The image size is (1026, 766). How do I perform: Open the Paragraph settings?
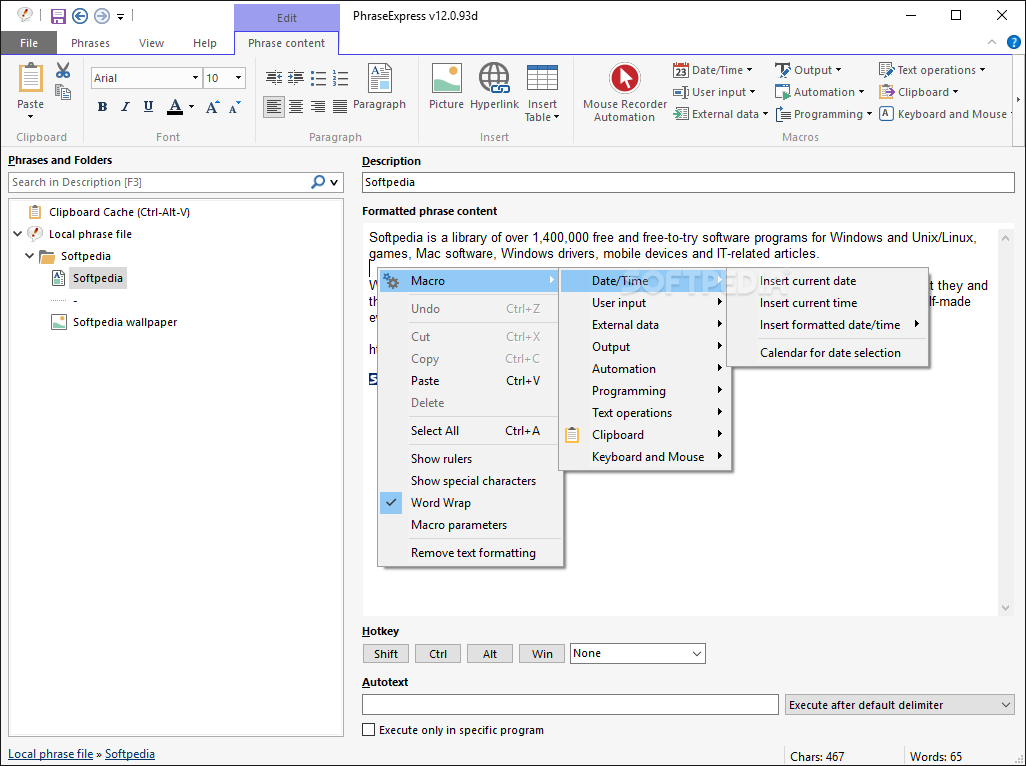[380, 86]
